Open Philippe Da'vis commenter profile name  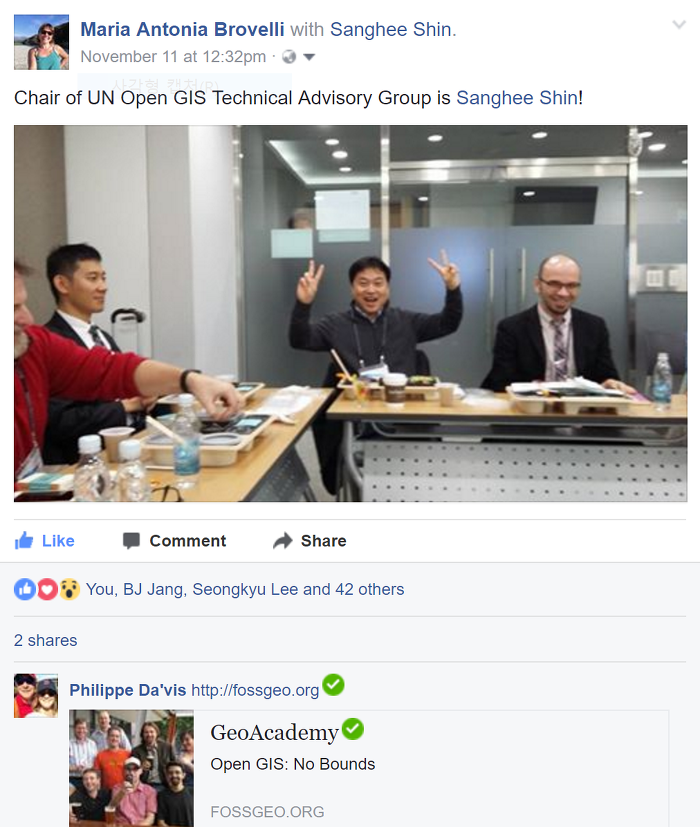[128, 690]
